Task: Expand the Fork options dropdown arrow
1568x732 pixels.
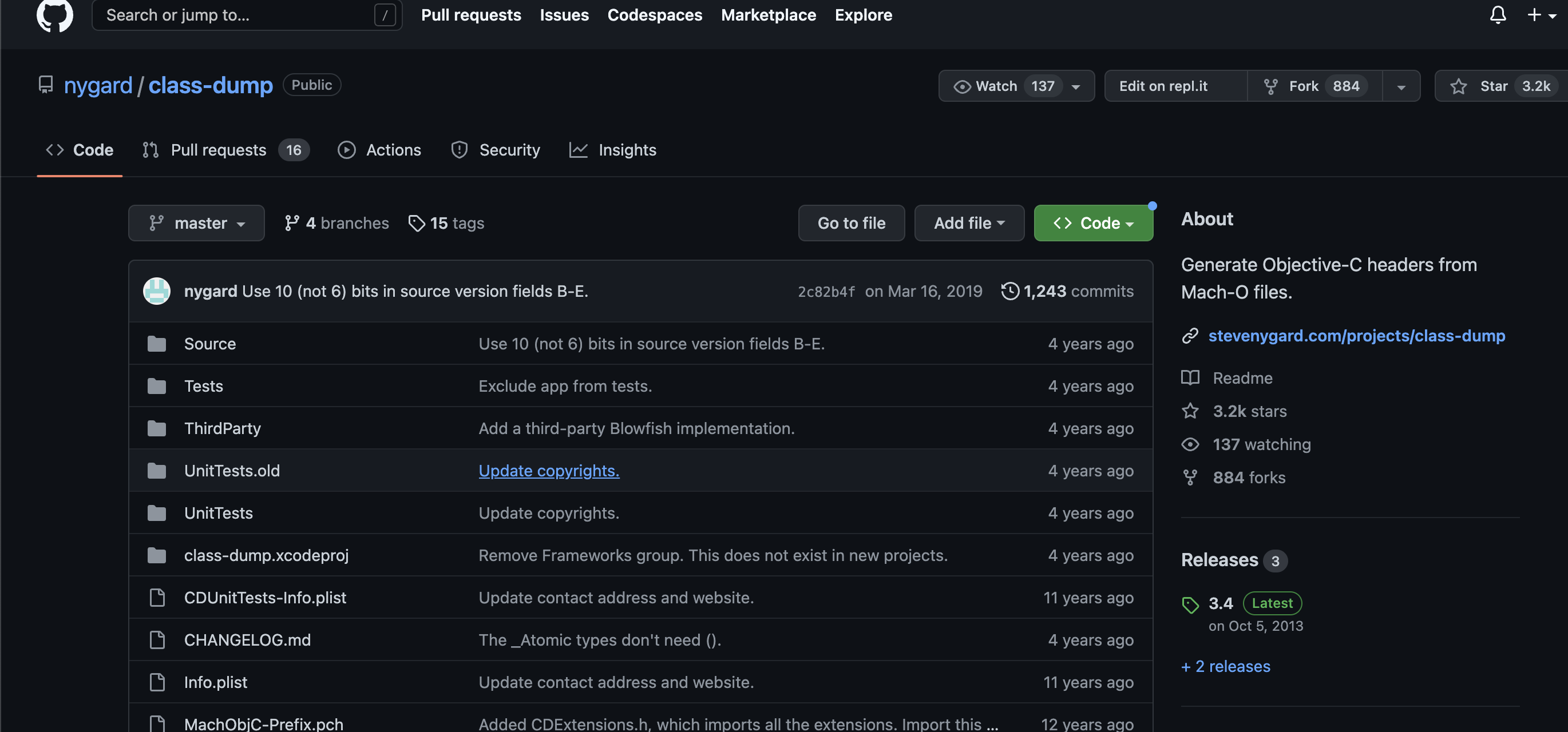Action: pos(1401,86)
